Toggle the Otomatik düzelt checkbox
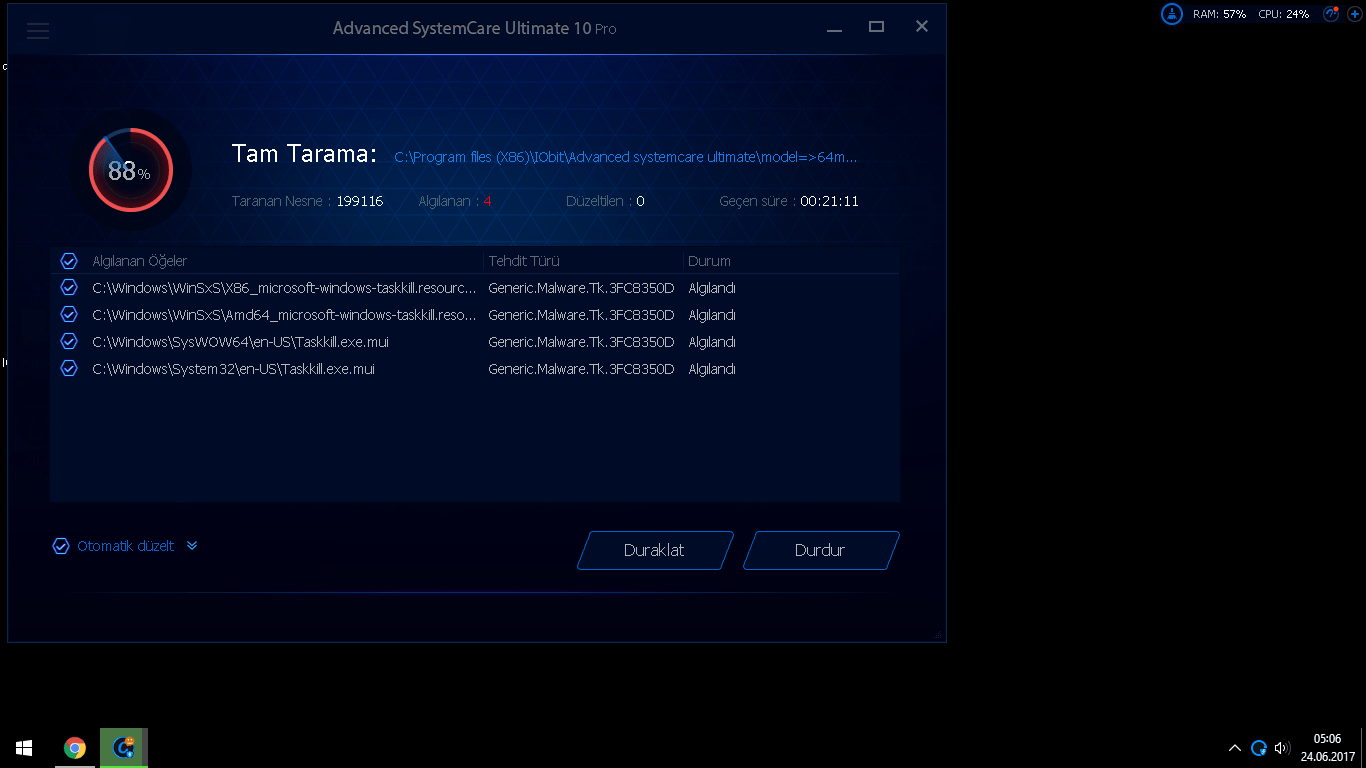Screen dimensions: 1366x768 [x=61, y=546]
